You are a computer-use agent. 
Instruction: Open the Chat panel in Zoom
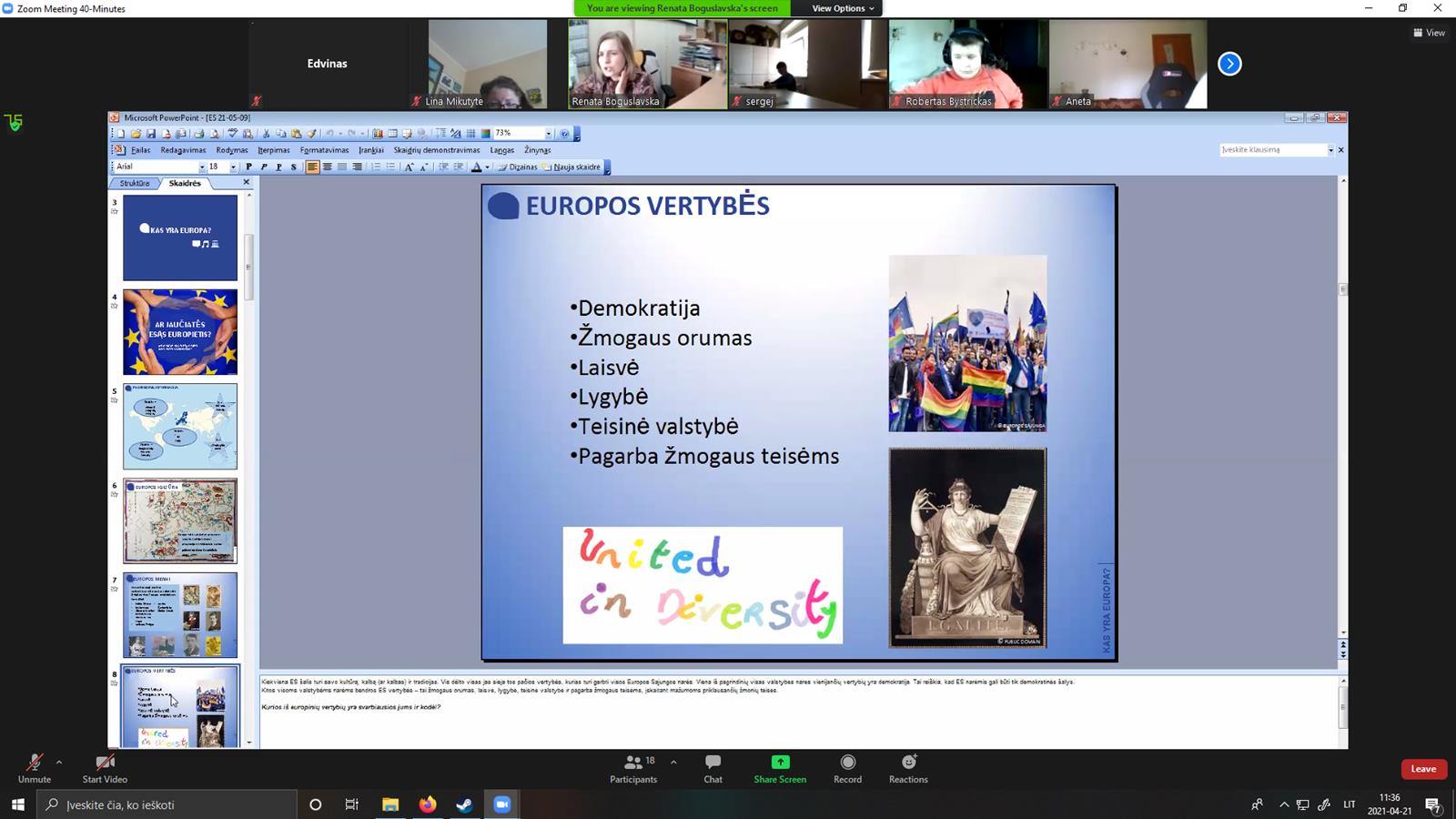713,767
